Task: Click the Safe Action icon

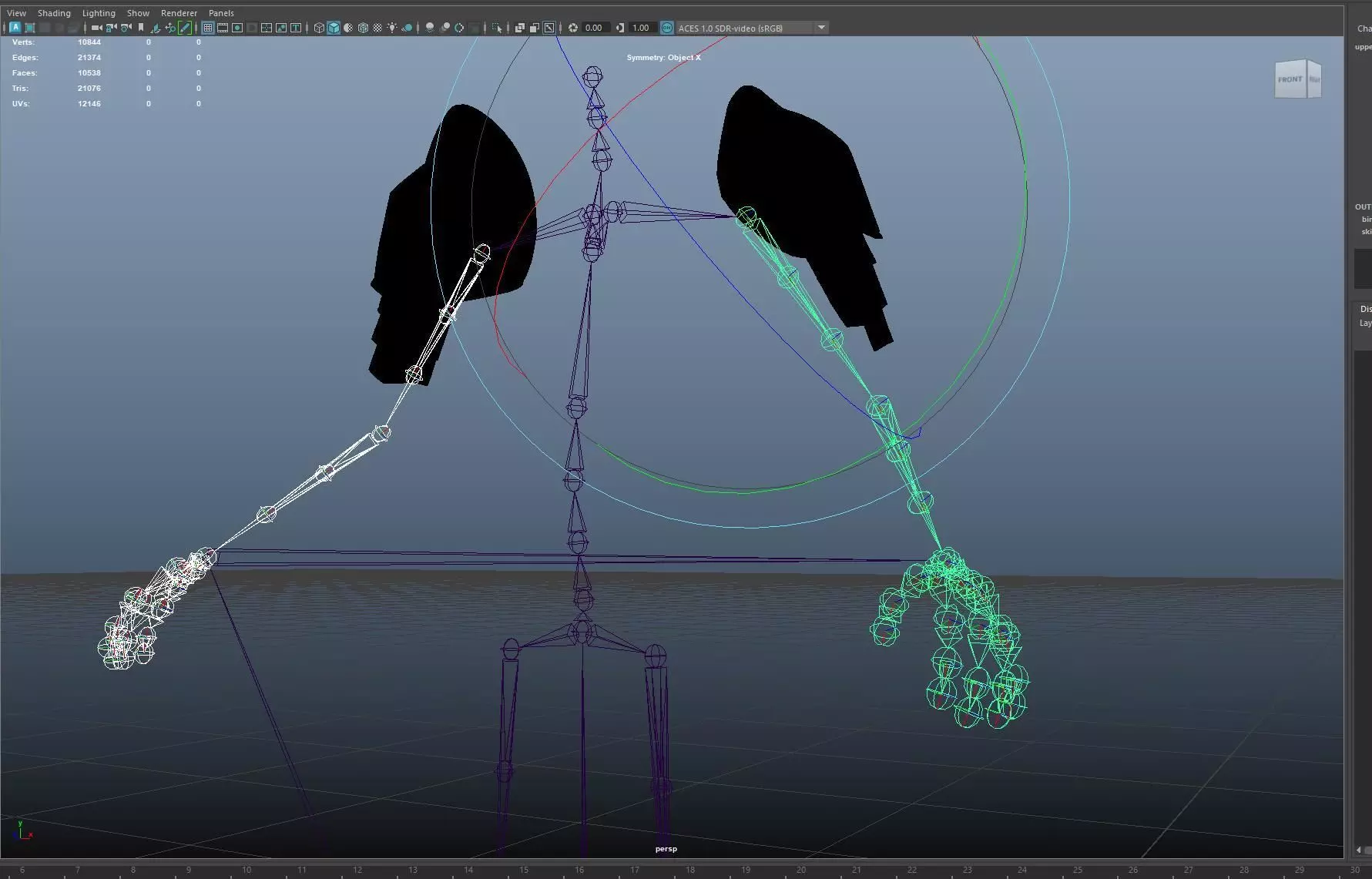Action: pos(281,28)
